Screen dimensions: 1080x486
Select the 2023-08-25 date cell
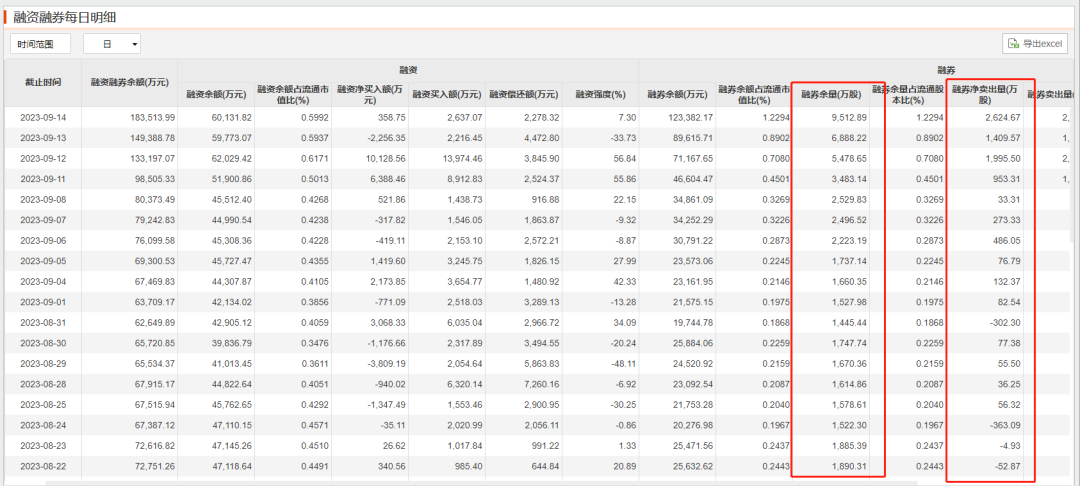(x=43, y=405)
